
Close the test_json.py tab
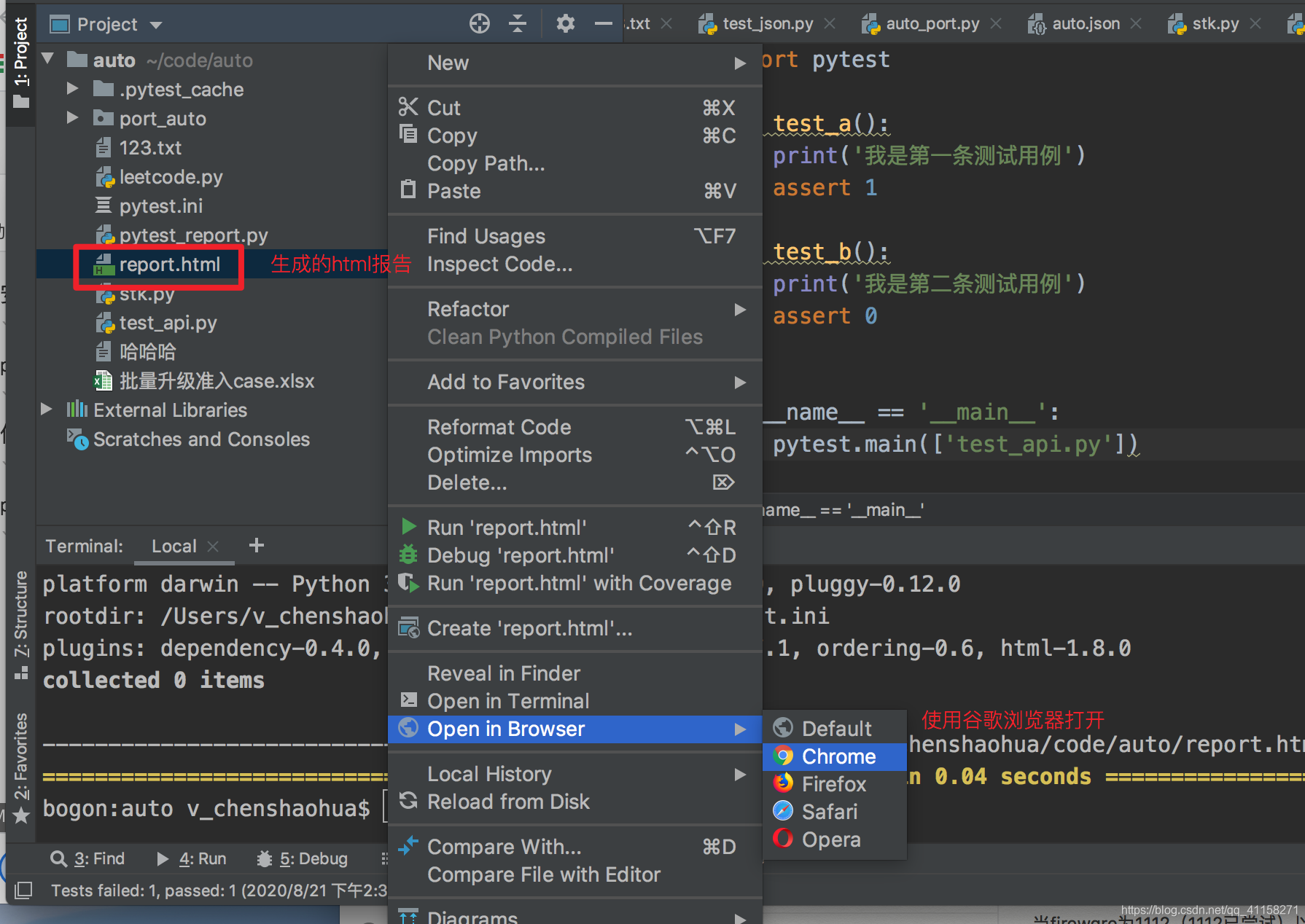(830, 23)
